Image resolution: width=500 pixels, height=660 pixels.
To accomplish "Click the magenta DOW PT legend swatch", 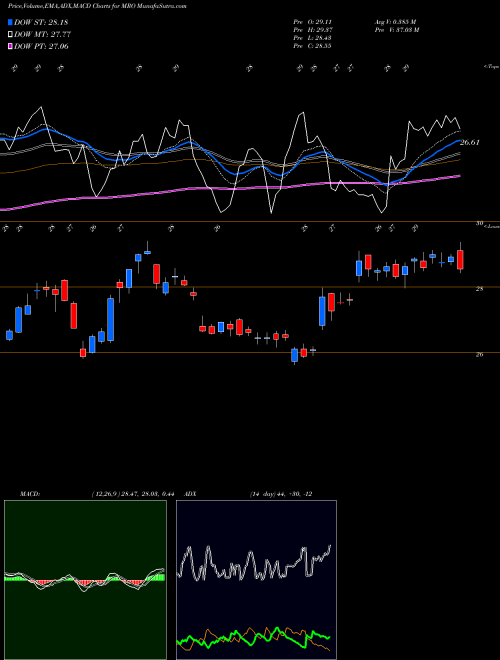I will (x=10, y=46).
